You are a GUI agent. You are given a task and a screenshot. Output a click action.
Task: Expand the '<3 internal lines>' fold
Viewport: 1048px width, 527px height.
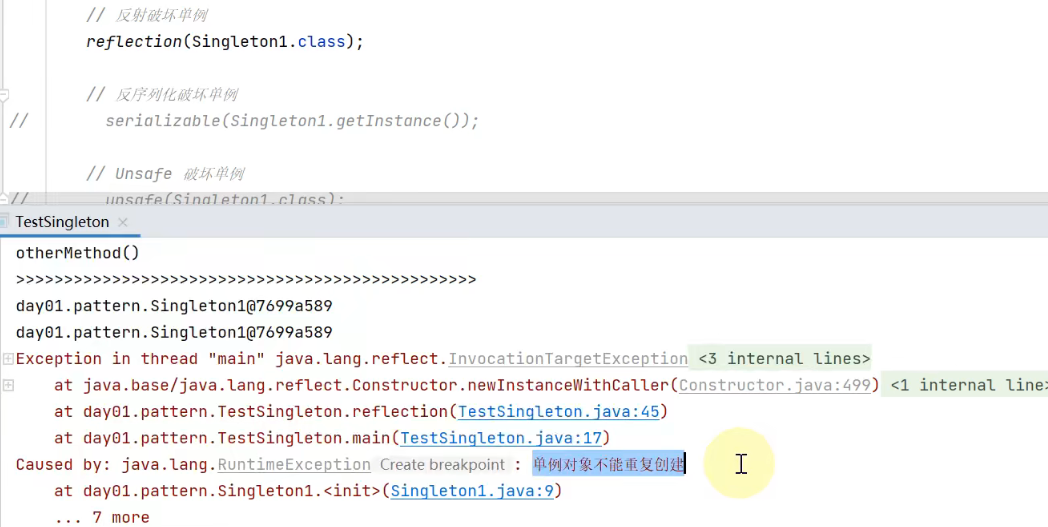(x=785, y=359)
